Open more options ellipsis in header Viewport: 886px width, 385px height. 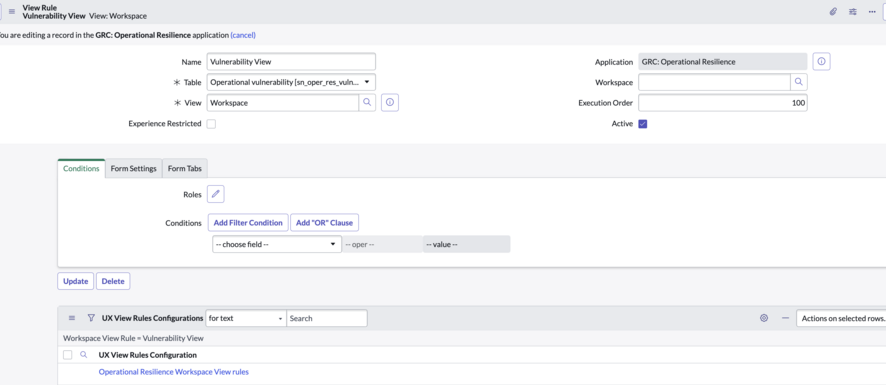tap(872, 11)
